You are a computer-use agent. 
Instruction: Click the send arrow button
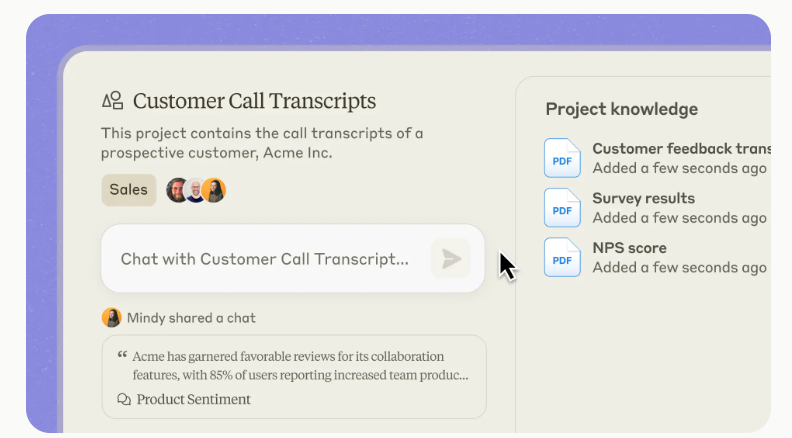[451, 259]
